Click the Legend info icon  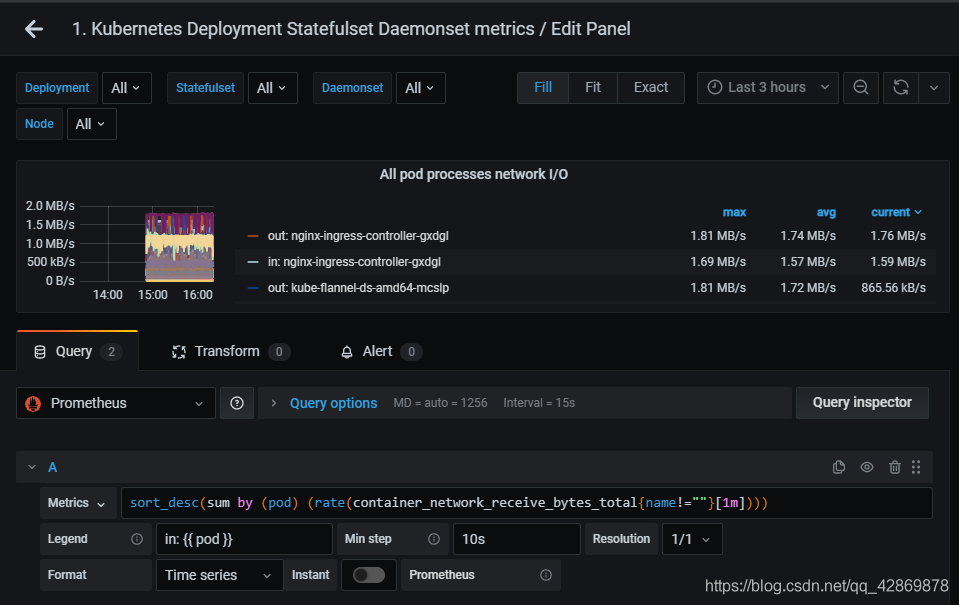pos(137,539)
